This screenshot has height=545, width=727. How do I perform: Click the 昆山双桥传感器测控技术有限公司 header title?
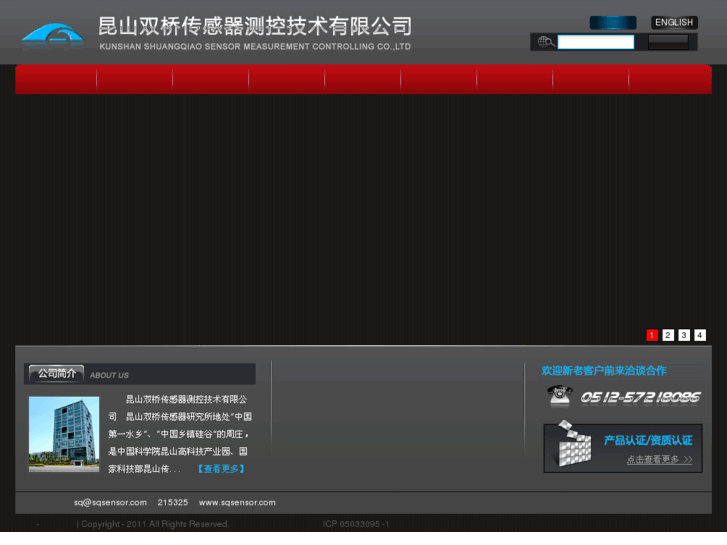[x=255, y=26]
